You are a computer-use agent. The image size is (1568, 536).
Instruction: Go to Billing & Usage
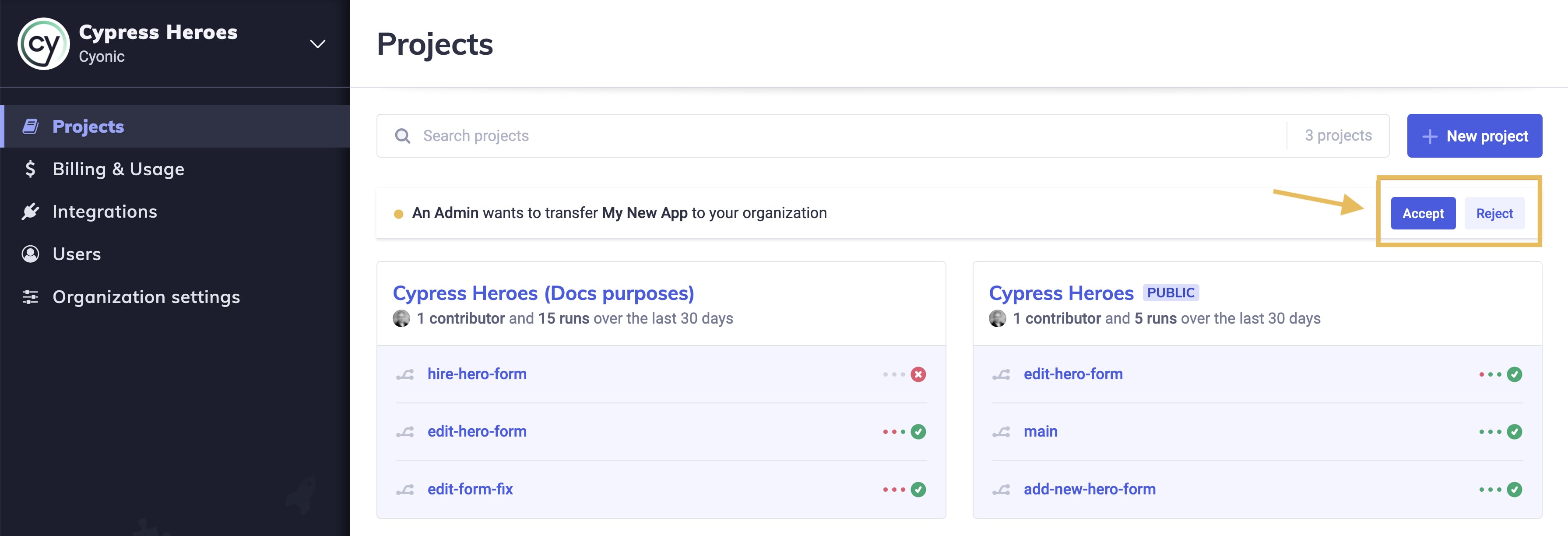pos(118,169)
